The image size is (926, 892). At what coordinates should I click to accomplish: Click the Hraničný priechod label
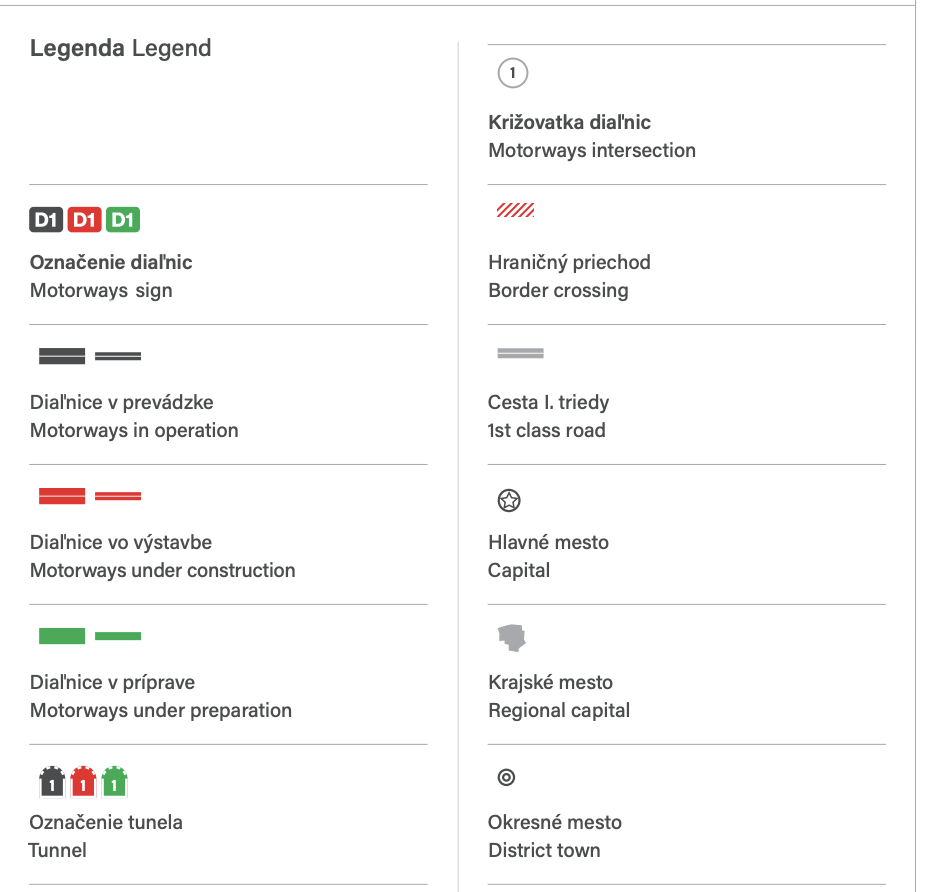pyautogui.click(x=569, y=262)
